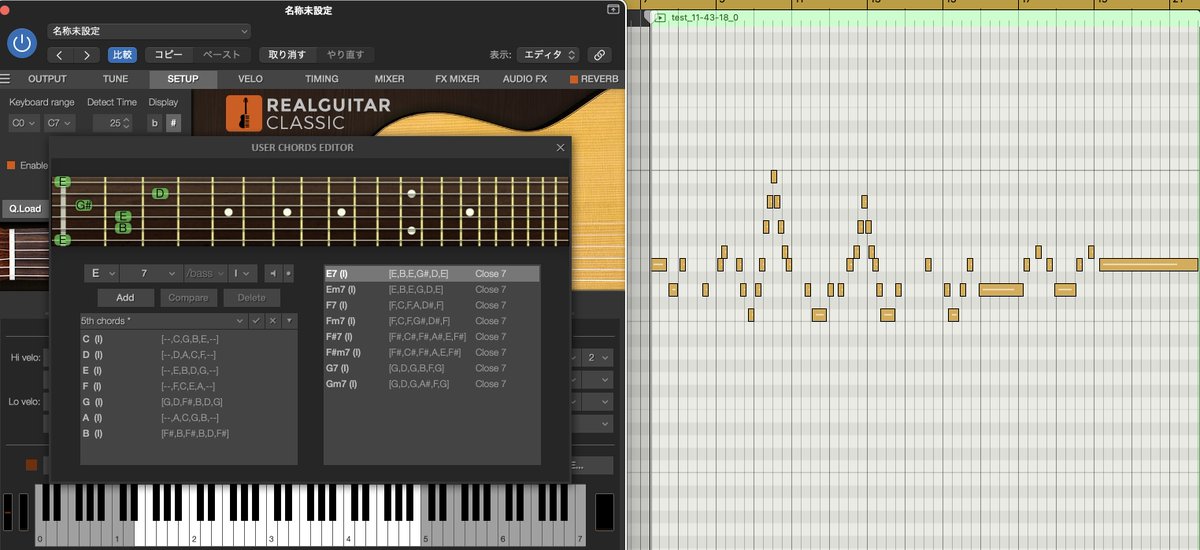Open the hamburger menu beside OUTPUT
The width and height of the screenshot is (1200, 550).
click(5, 79)
